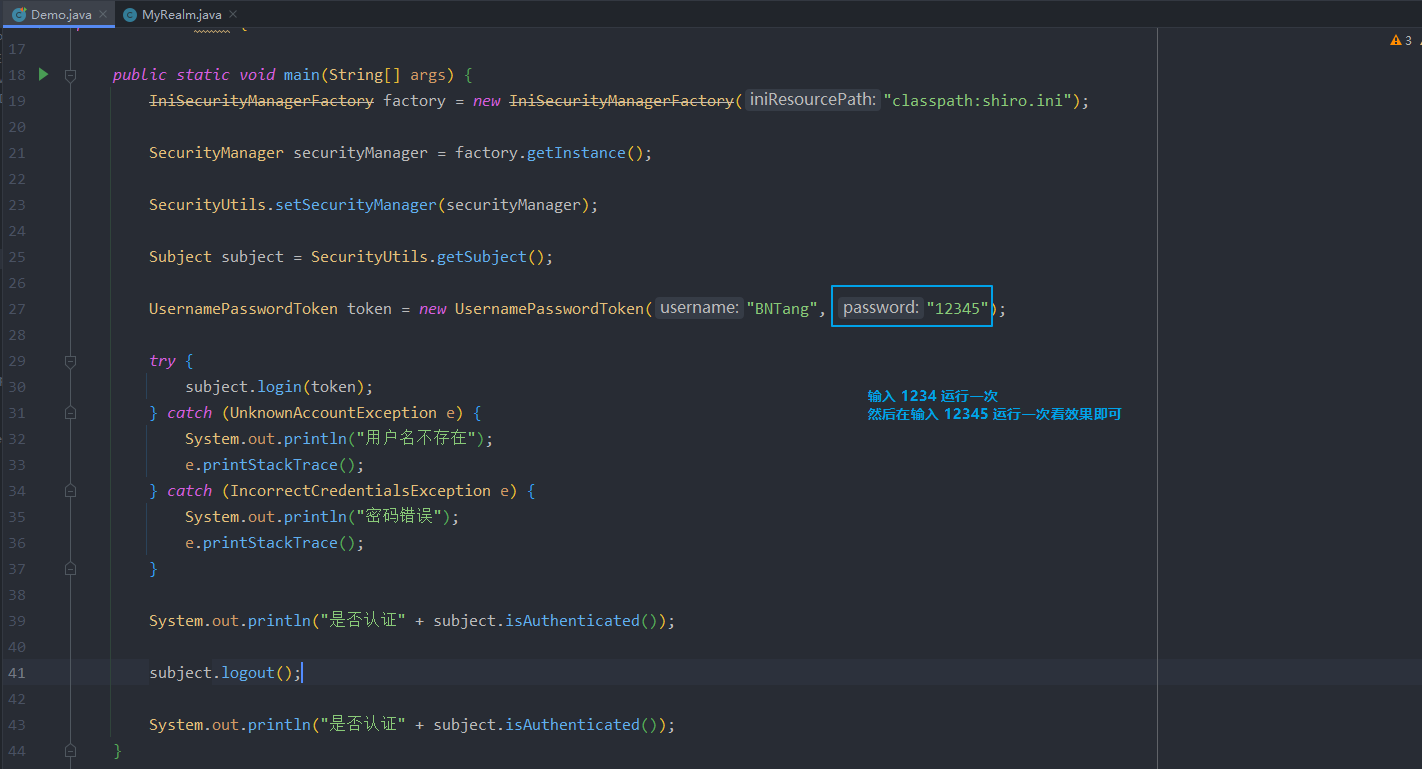Collapse the UnknownAccountException catch fold marker
The height and width of the screenshot is (769, 1422).
point(70,413)
